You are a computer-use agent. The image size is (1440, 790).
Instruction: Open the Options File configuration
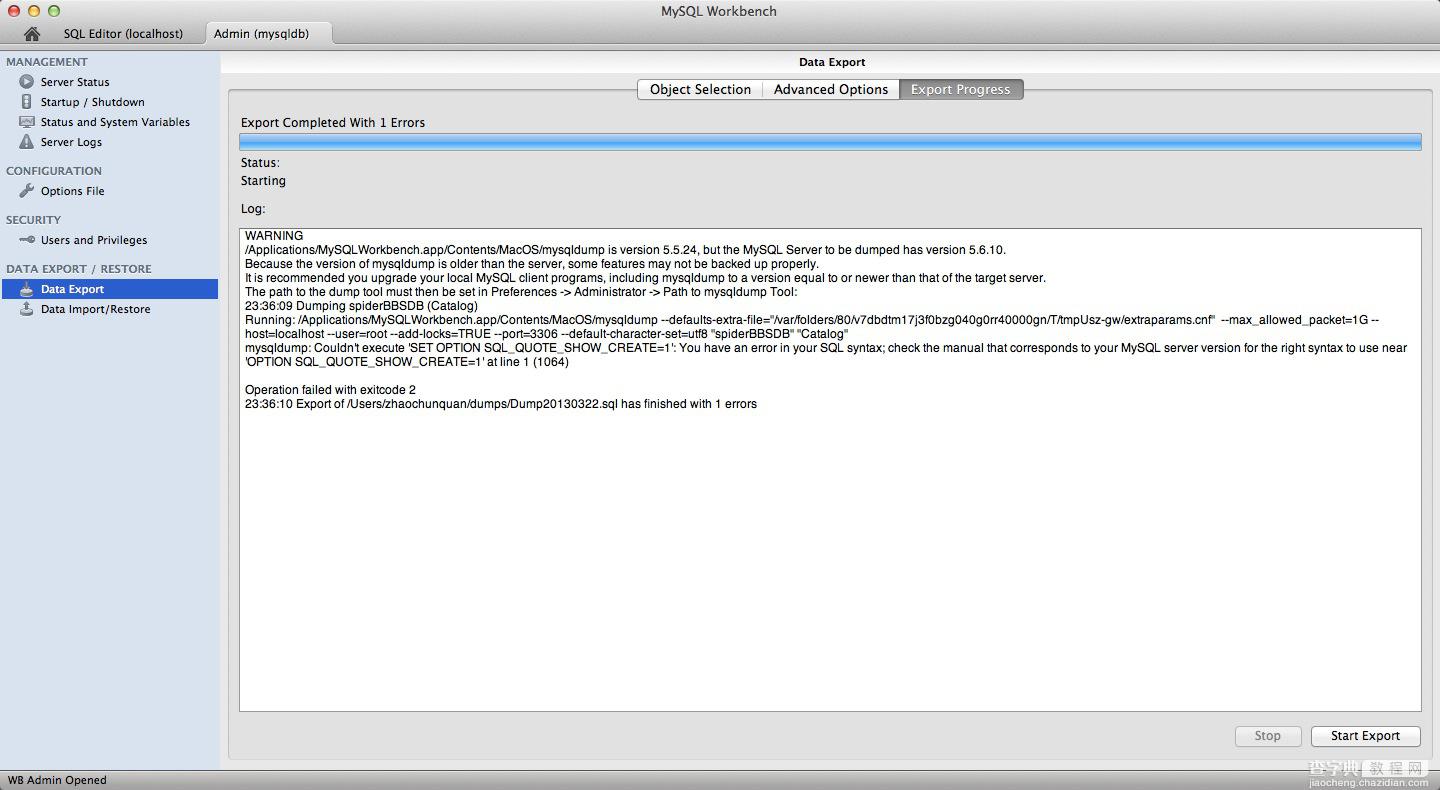point(72,191)
